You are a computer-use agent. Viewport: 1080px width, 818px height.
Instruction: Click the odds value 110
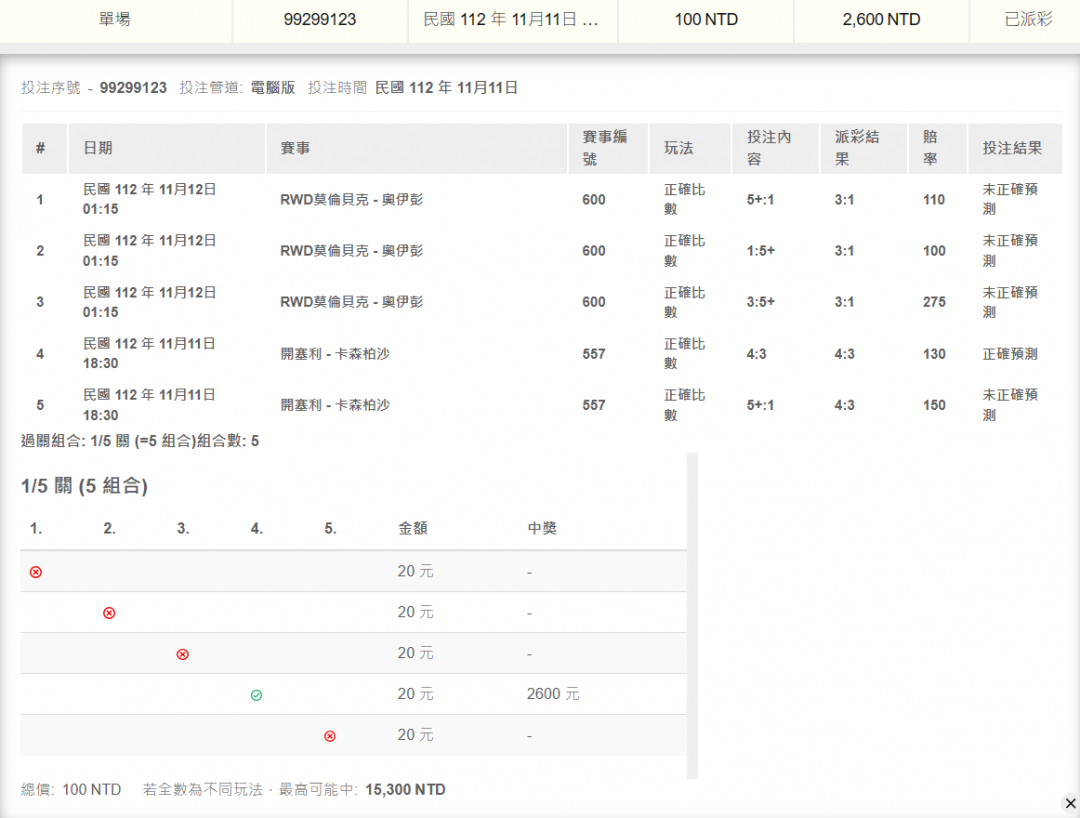tap(934, 200)
